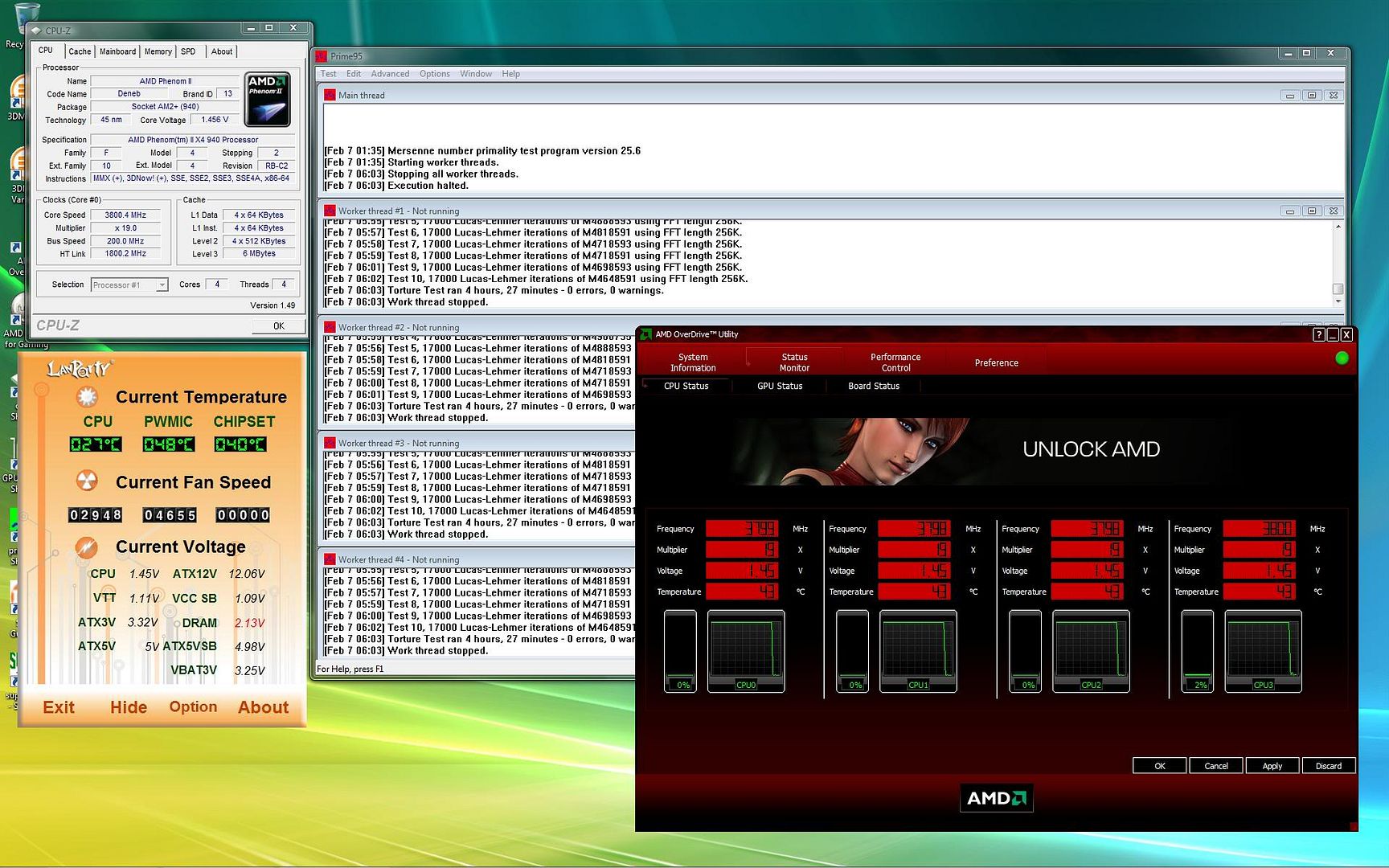This screenshot has width=1389, height=868.
Task: Click Cancel in AMD OverDrive
Action: click(1216, 766)
